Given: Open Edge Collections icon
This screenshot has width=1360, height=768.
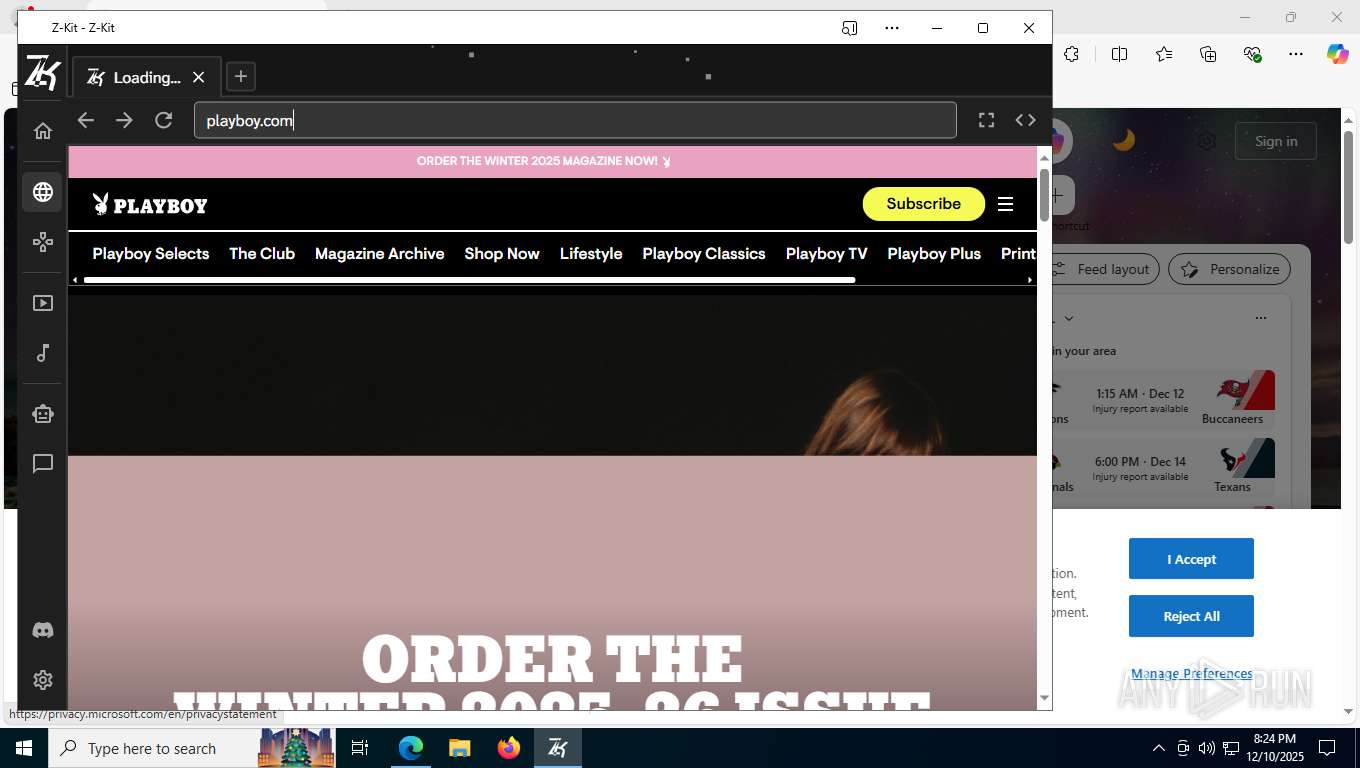Looking at the screenshot, I should click(x=1208, y=54).
